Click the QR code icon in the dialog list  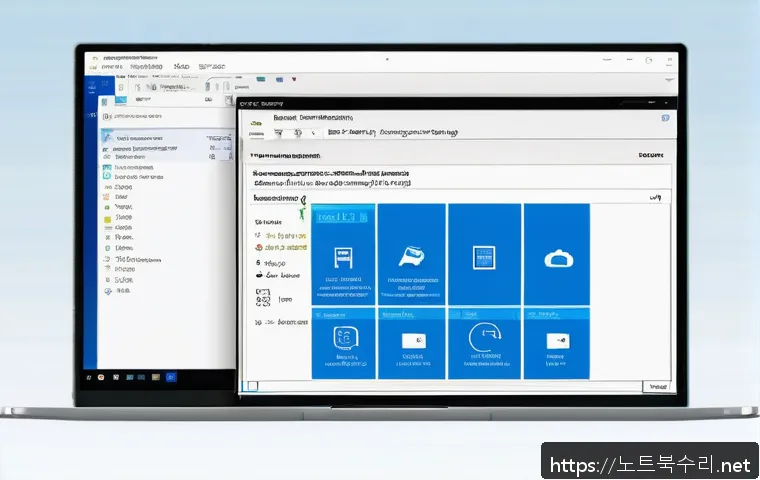[x=263, y=297]
